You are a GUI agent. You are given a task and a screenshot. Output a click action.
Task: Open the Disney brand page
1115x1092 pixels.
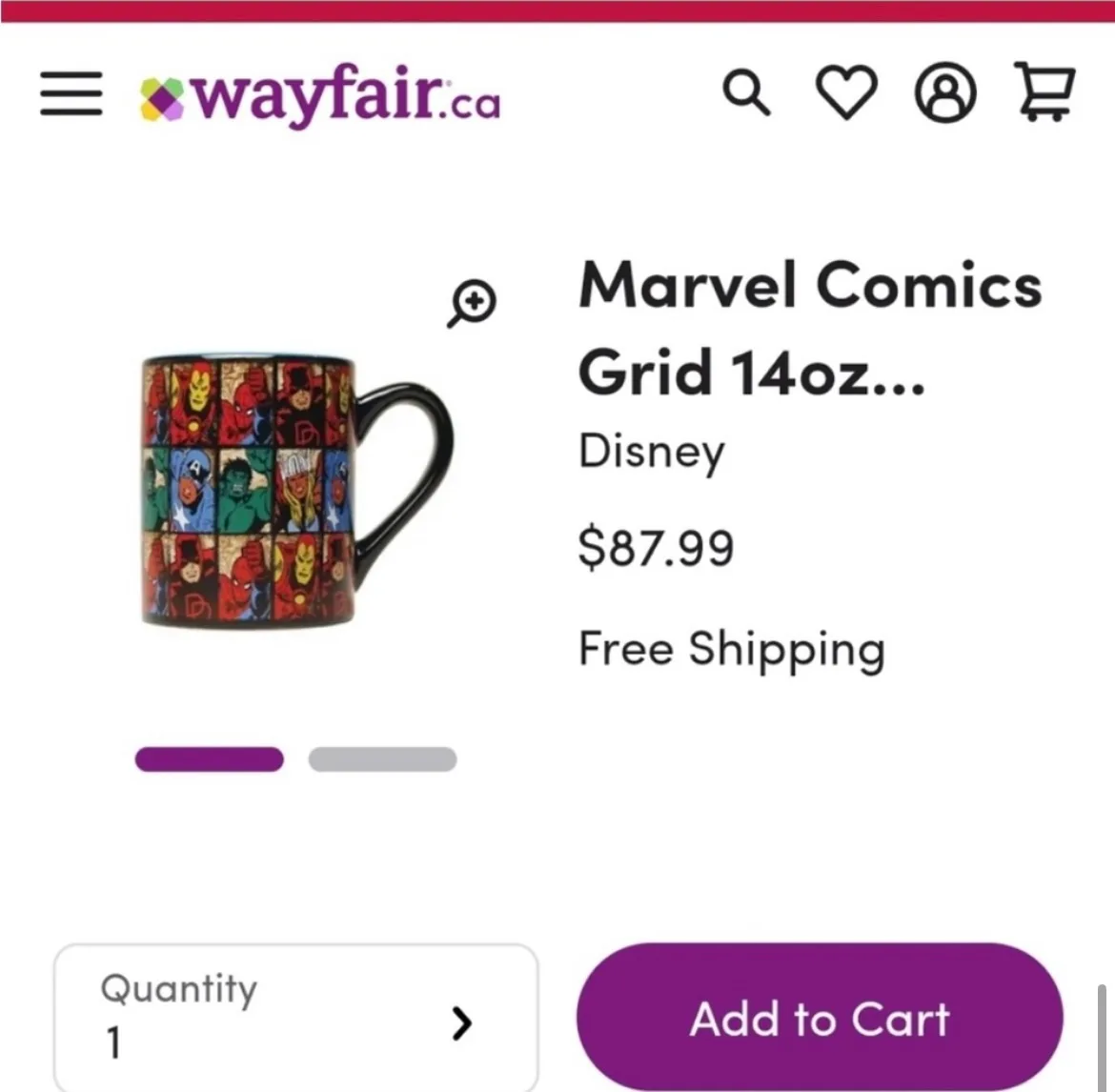pyautogui.click(x=650, y=453)
